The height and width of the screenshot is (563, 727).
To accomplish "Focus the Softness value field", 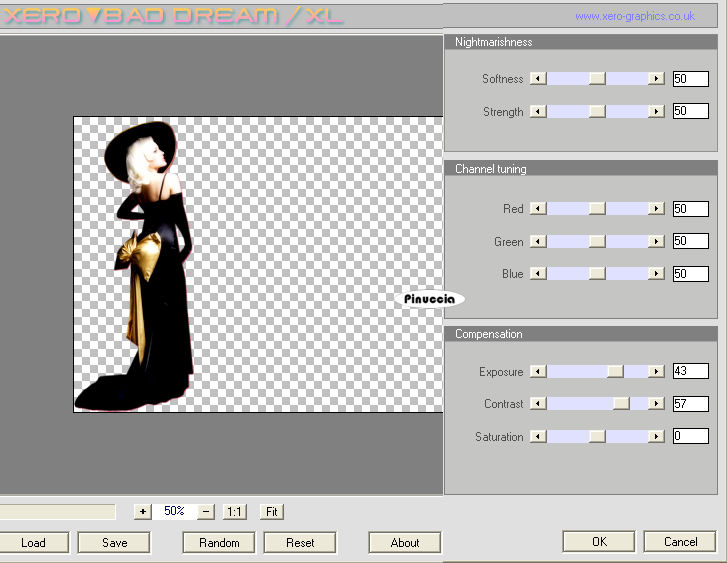I will pyautogui.click(x=691, y=79).
